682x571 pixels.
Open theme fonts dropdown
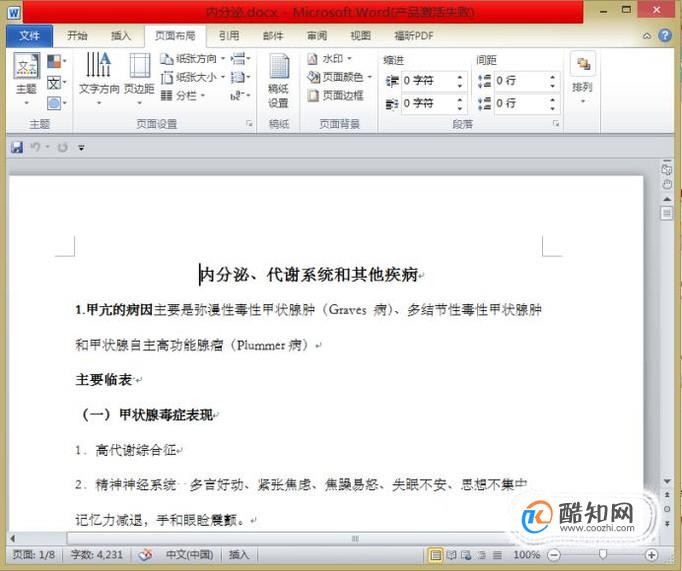click(57, 82)
